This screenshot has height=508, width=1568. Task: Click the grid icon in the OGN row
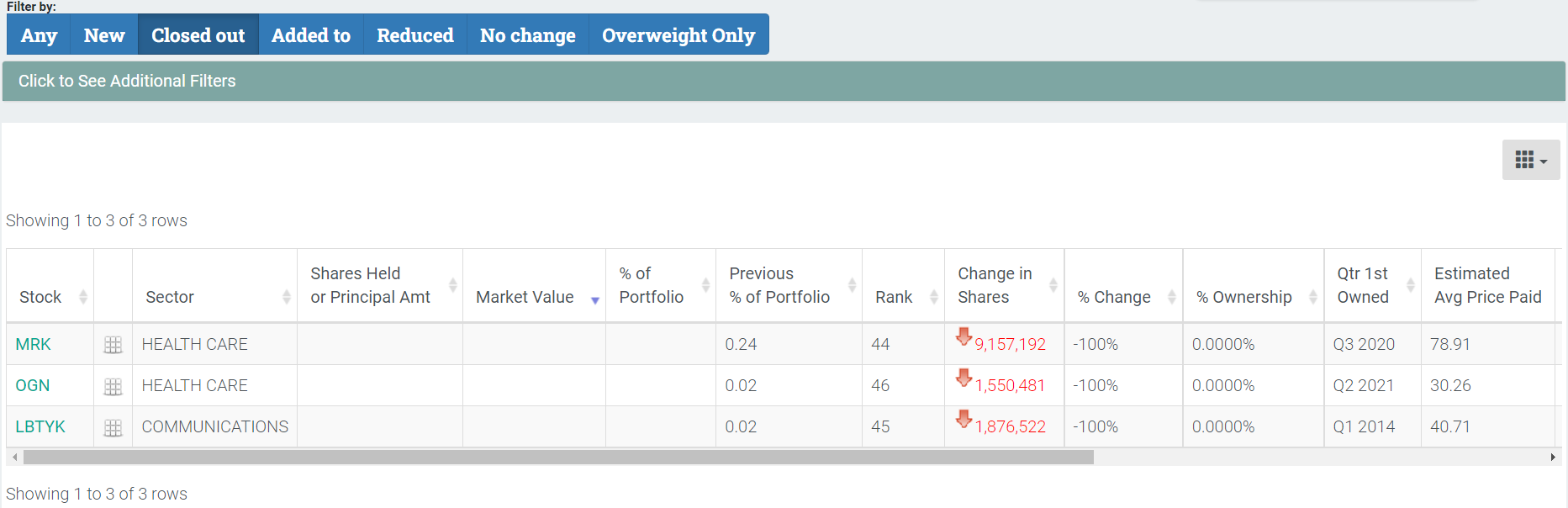click(x=113, y=386)
